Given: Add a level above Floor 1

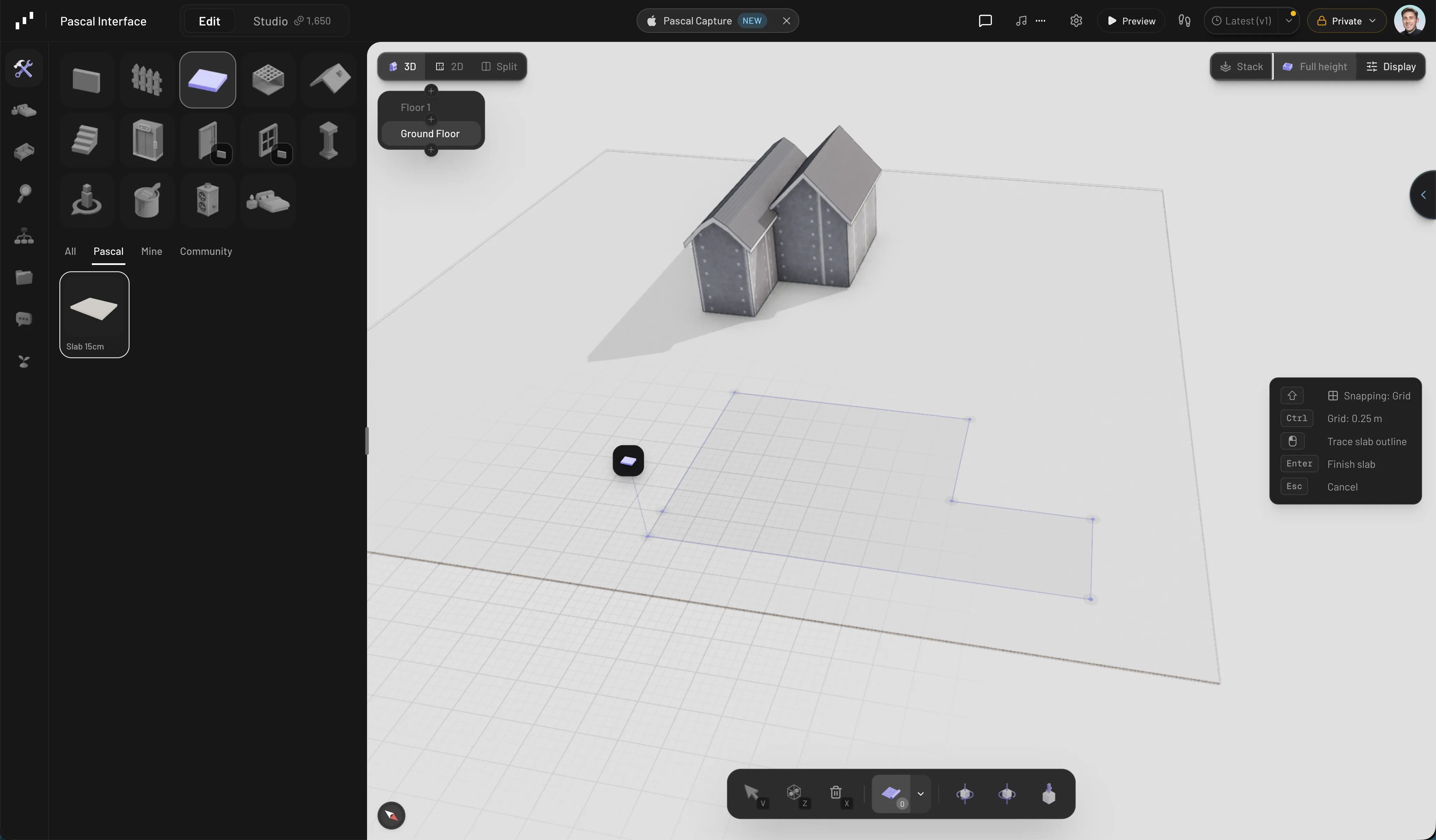Looking at the screenshot, I should [x=431, y=91].
